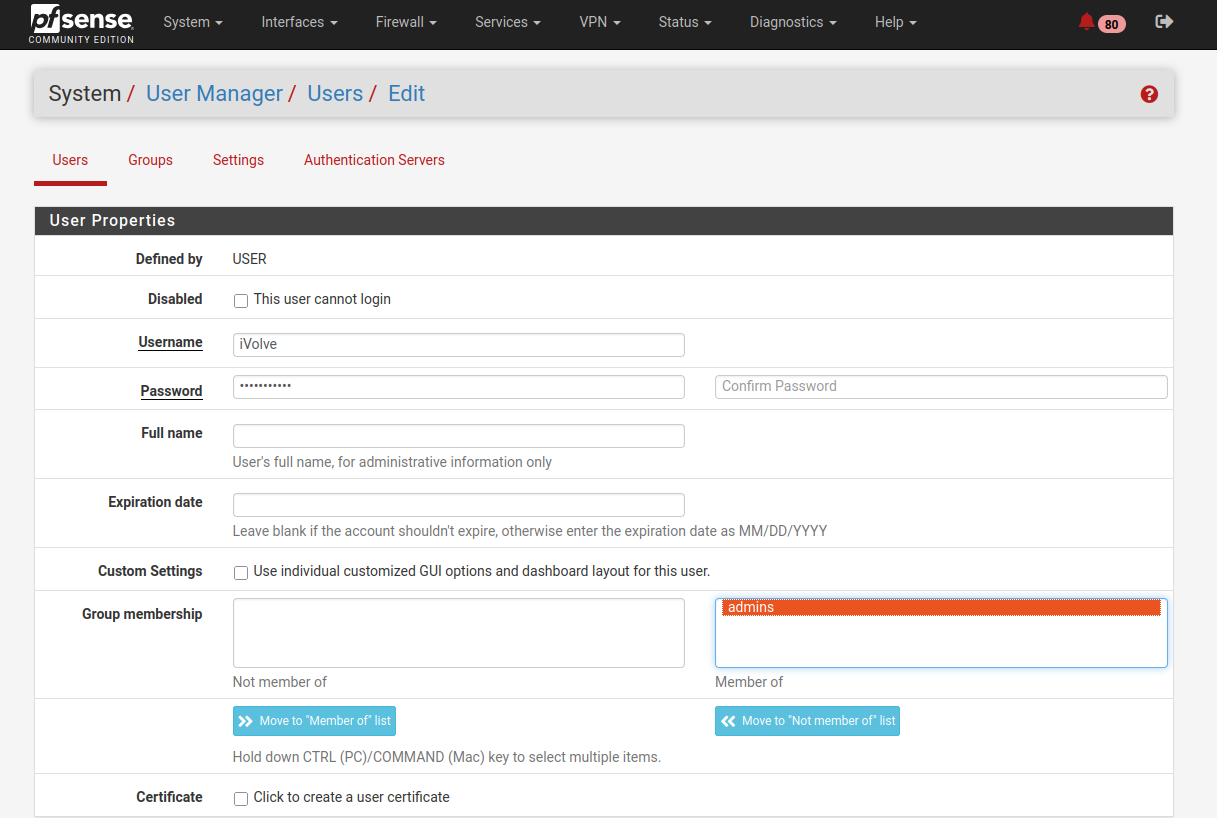Image resolution: width=1217 pixels, height=818 pixels.
Task: Click the pfSense Community Edition logo
Action: click(x=81, y=24)
